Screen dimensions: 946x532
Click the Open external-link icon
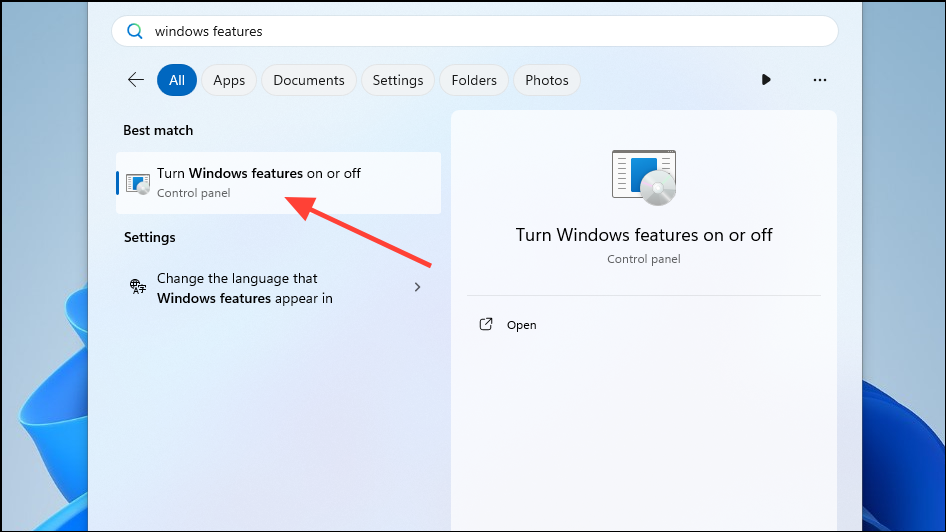tap(486, 325)
